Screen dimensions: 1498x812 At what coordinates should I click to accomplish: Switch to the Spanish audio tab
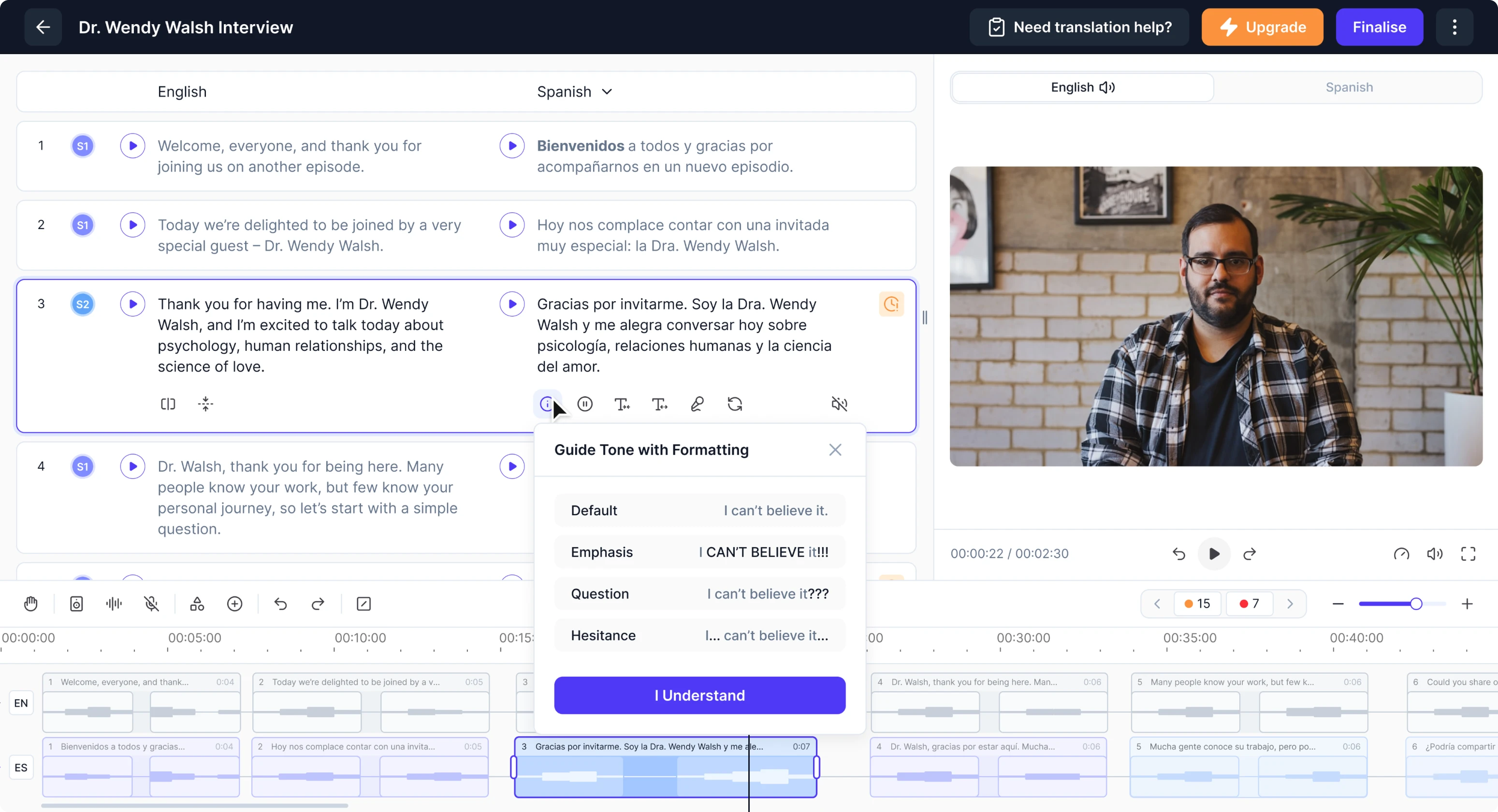click(x=1349, y=87)
